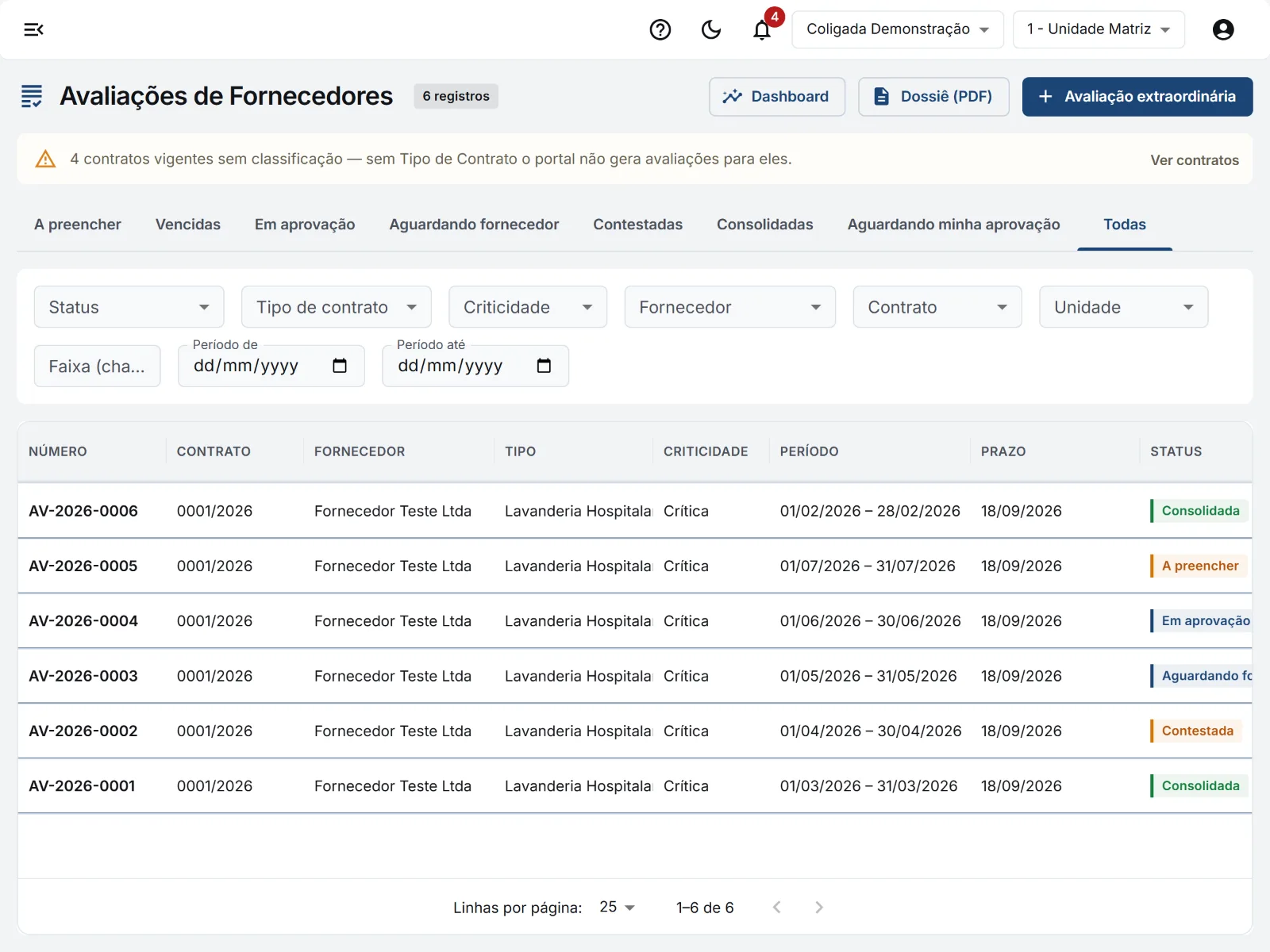Sort by the CONTRATO column header
1270x952 pixels.
(x=214, y=451)
